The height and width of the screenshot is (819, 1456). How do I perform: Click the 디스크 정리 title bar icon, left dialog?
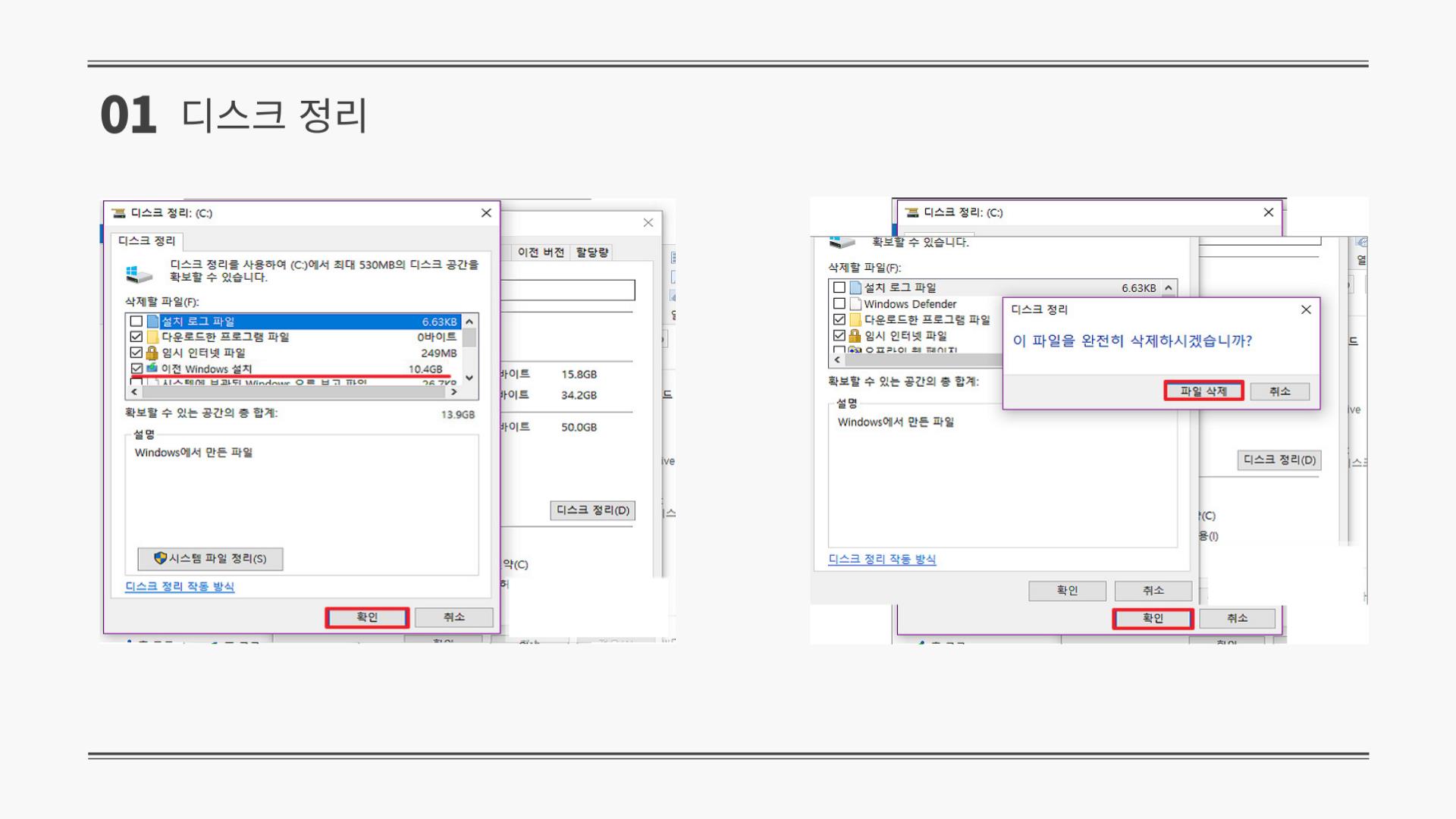click(118, 213)
